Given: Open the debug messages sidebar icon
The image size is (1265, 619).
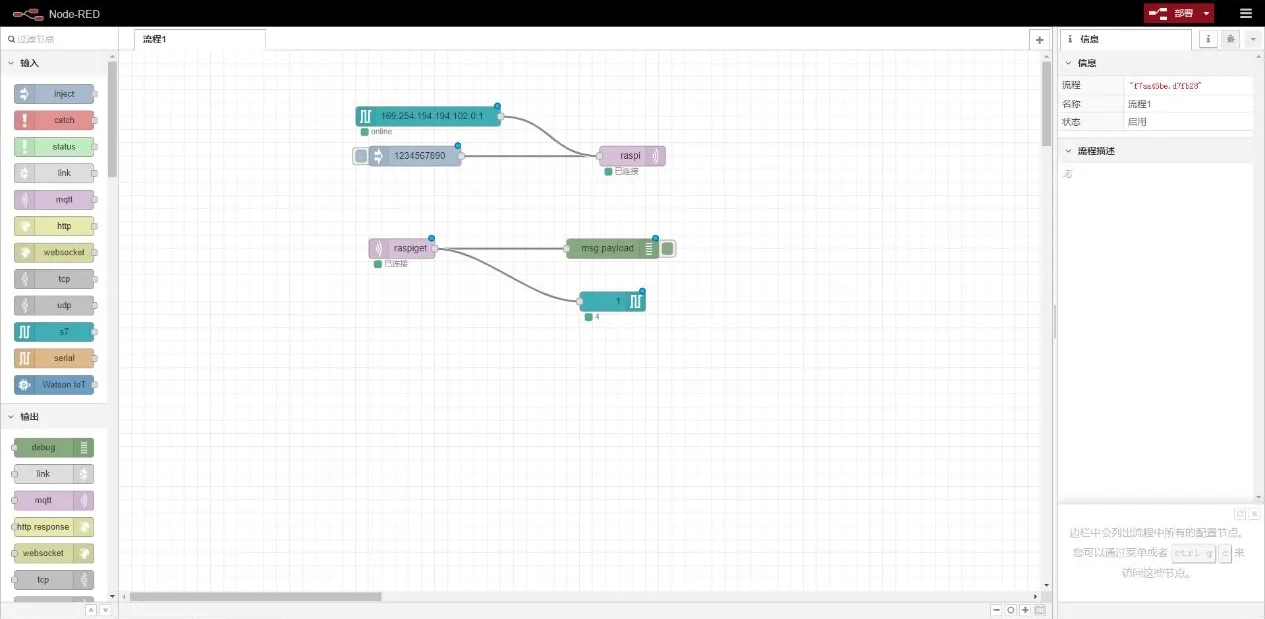Looking at the screenshot, I should [x=1231, y=39].
